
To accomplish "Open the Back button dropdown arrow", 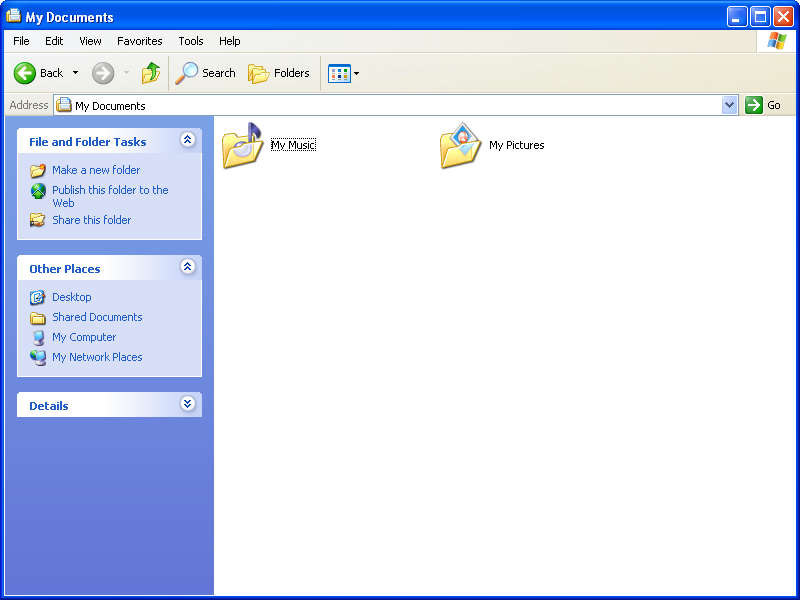I will 74,73.
